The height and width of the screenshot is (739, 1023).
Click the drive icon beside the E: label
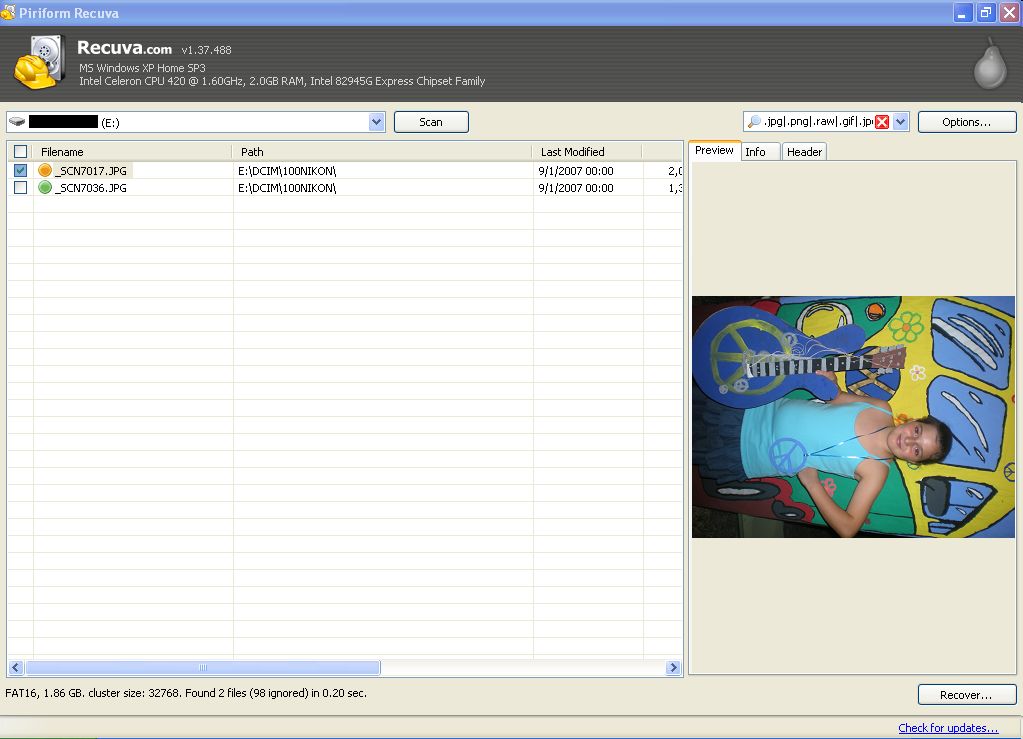pyautogui.click(x=18, y=122)
